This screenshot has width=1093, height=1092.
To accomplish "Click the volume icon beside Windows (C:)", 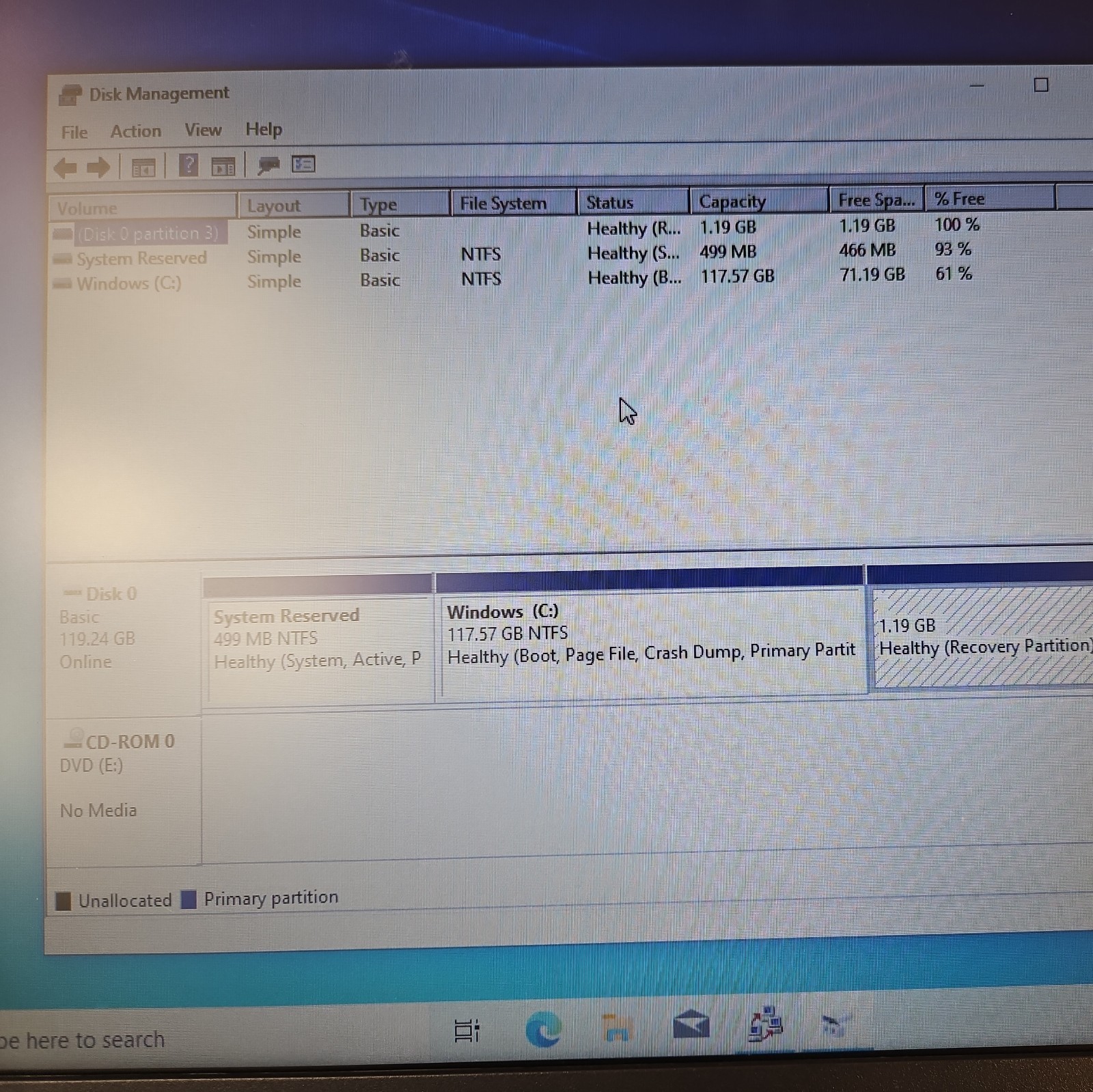I will tap(62, 284).
